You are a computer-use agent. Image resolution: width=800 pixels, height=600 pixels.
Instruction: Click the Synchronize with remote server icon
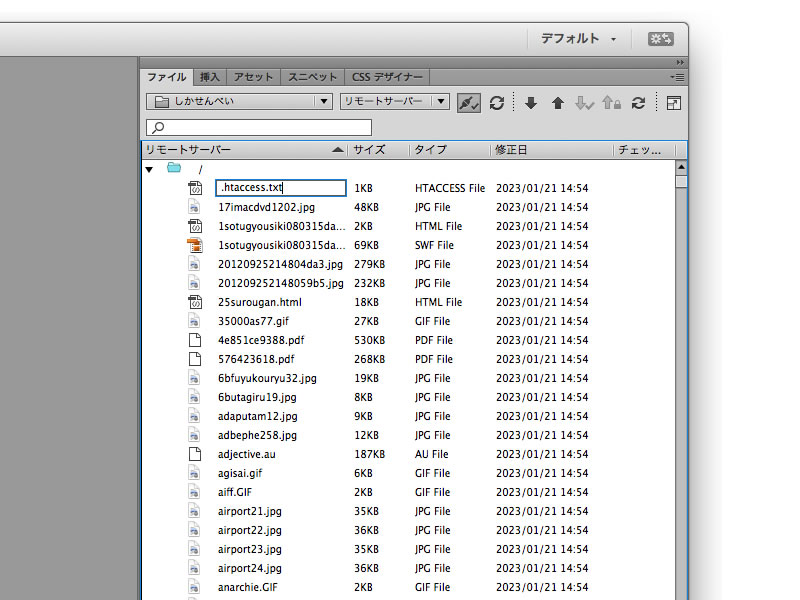(x=638, y=103)
